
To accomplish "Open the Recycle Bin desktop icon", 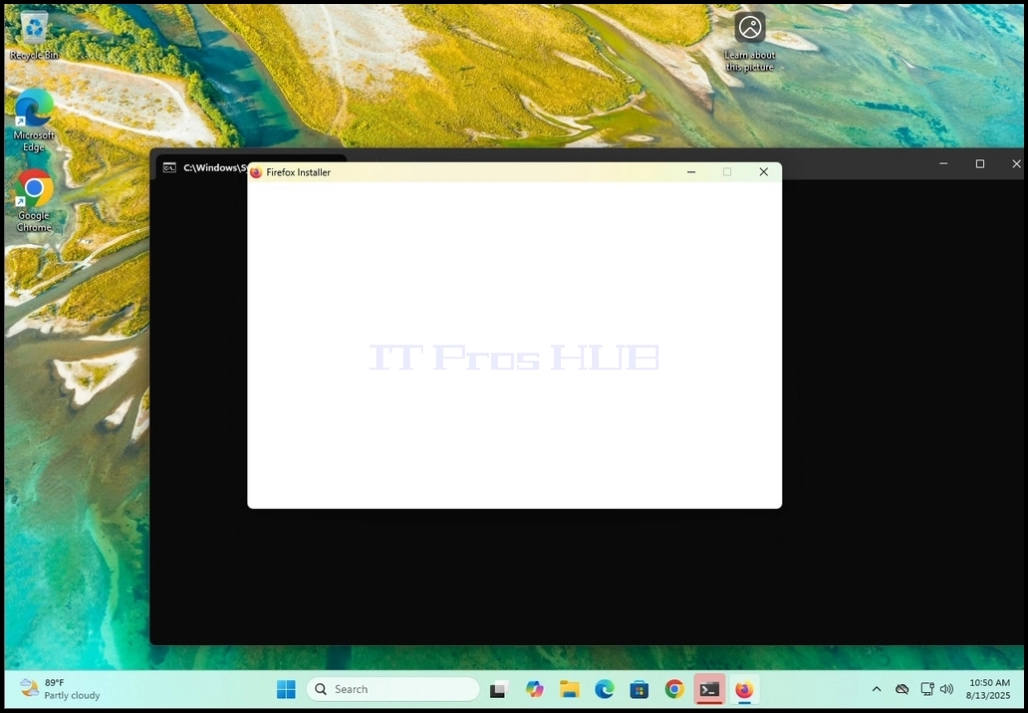I will (34, 36).
